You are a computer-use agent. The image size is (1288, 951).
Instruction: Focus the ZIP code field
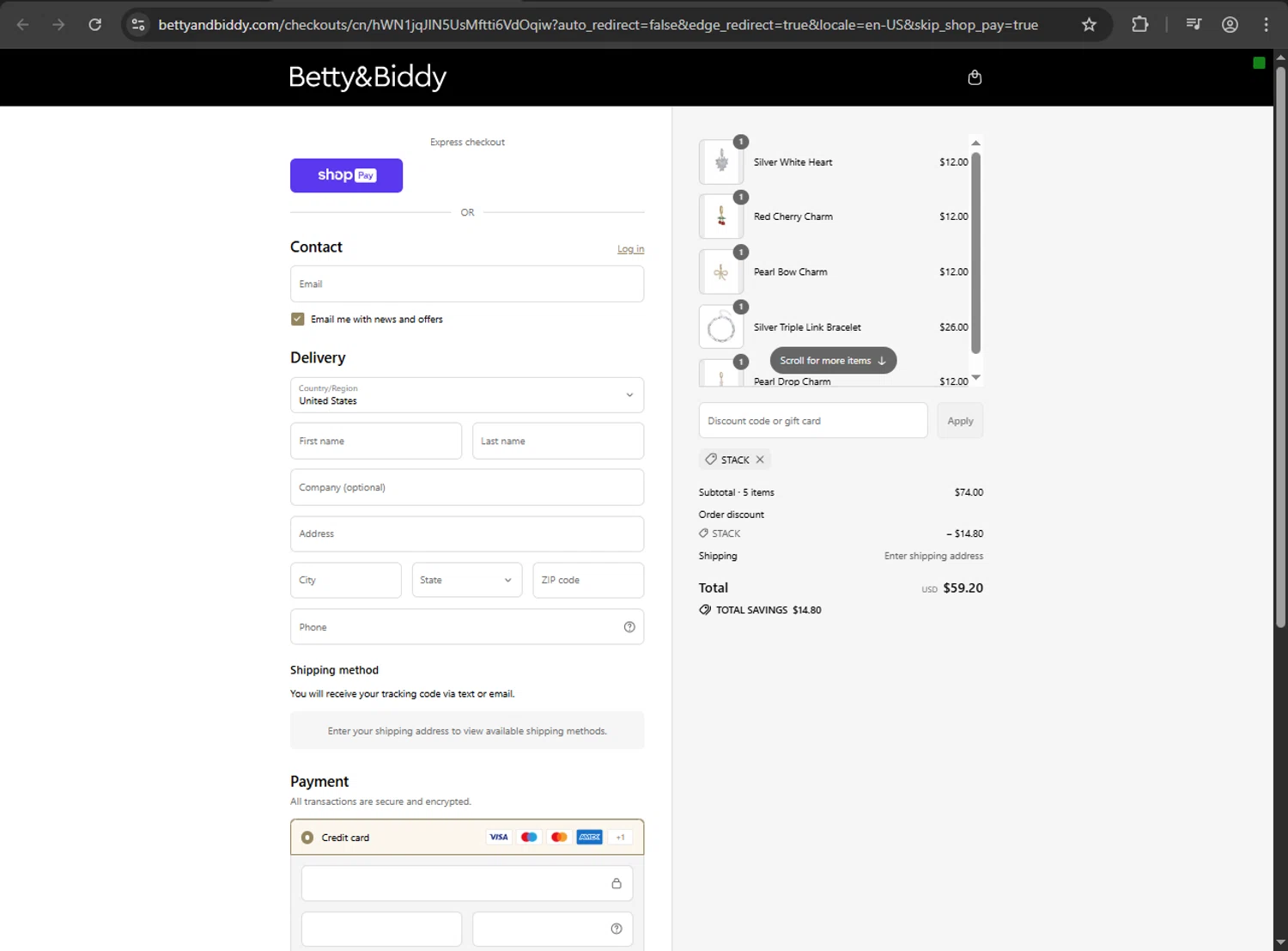[x=588, y=580]
